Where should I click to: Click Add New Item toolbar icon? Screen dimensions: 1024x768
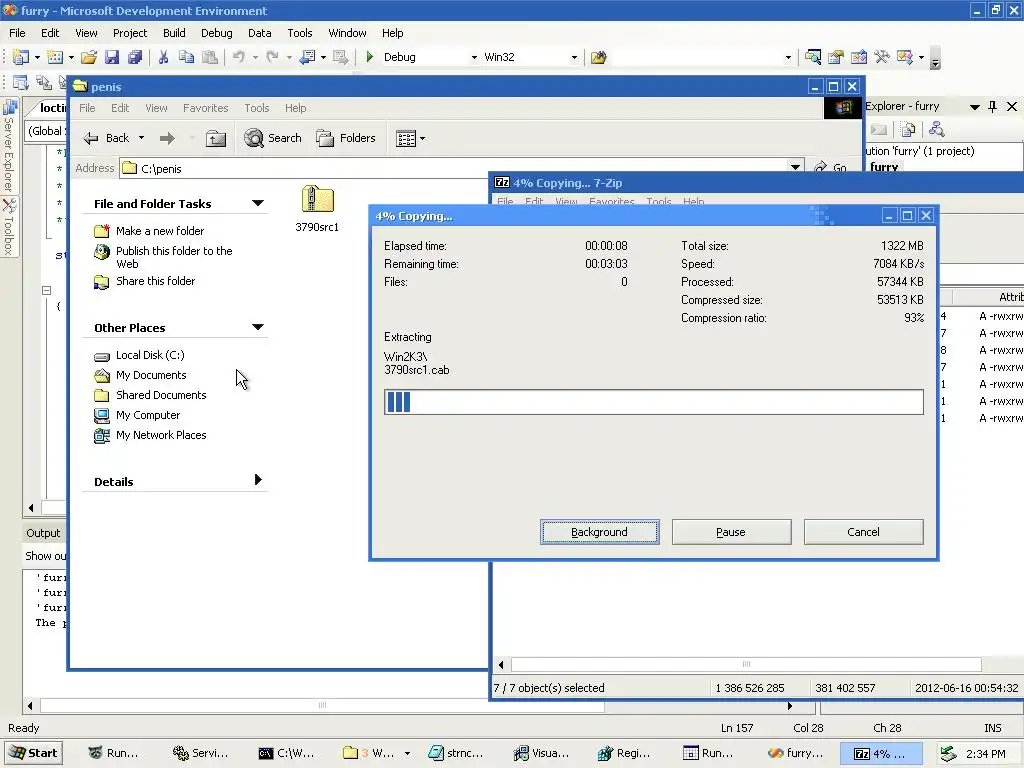[x=55, y=57]
